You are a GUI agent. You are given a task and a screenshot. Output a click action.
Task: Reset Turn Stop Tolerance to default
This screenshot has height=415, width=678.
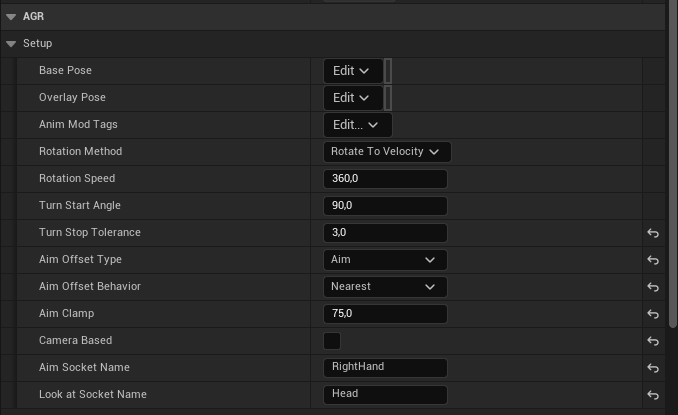(x=653, y=233)
